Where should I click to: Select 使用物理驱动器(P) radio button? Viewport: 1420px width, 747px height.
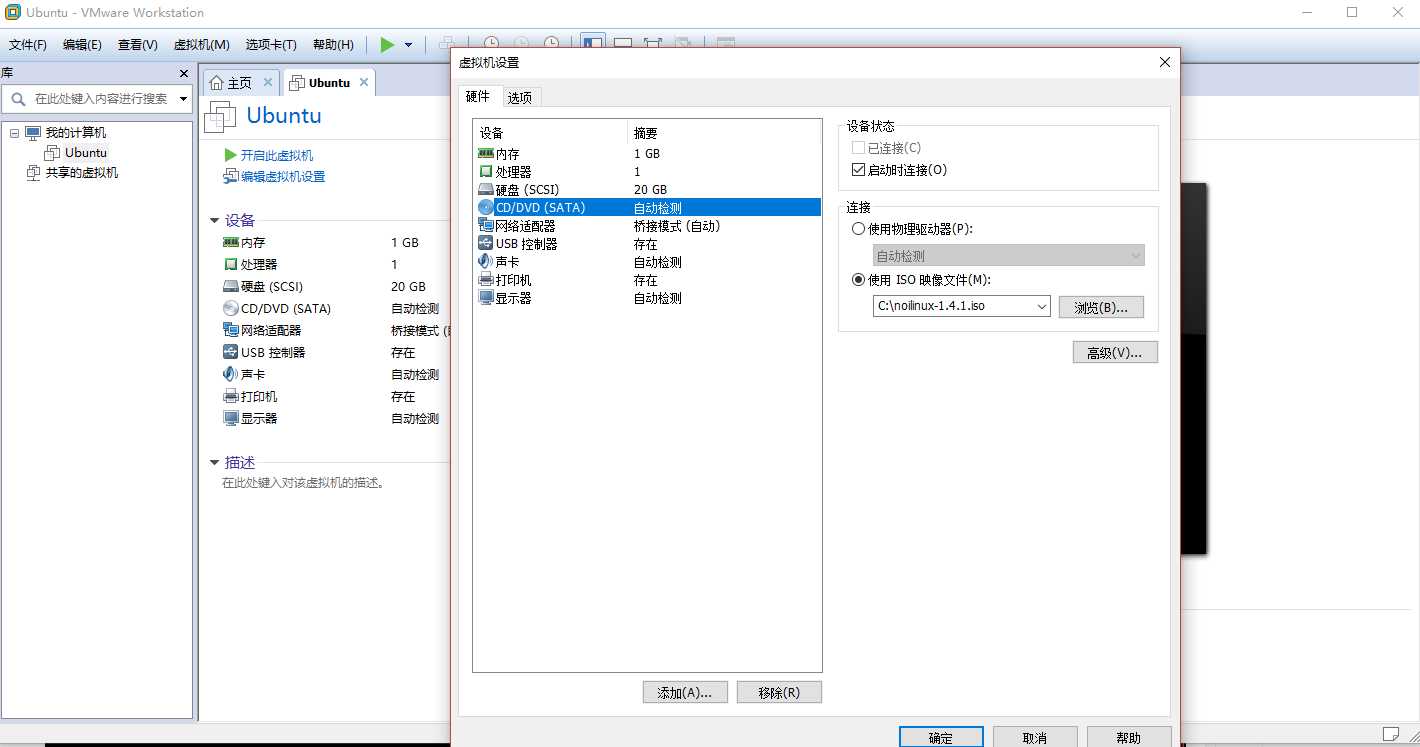pyautogui.click(x=858, y=228)
